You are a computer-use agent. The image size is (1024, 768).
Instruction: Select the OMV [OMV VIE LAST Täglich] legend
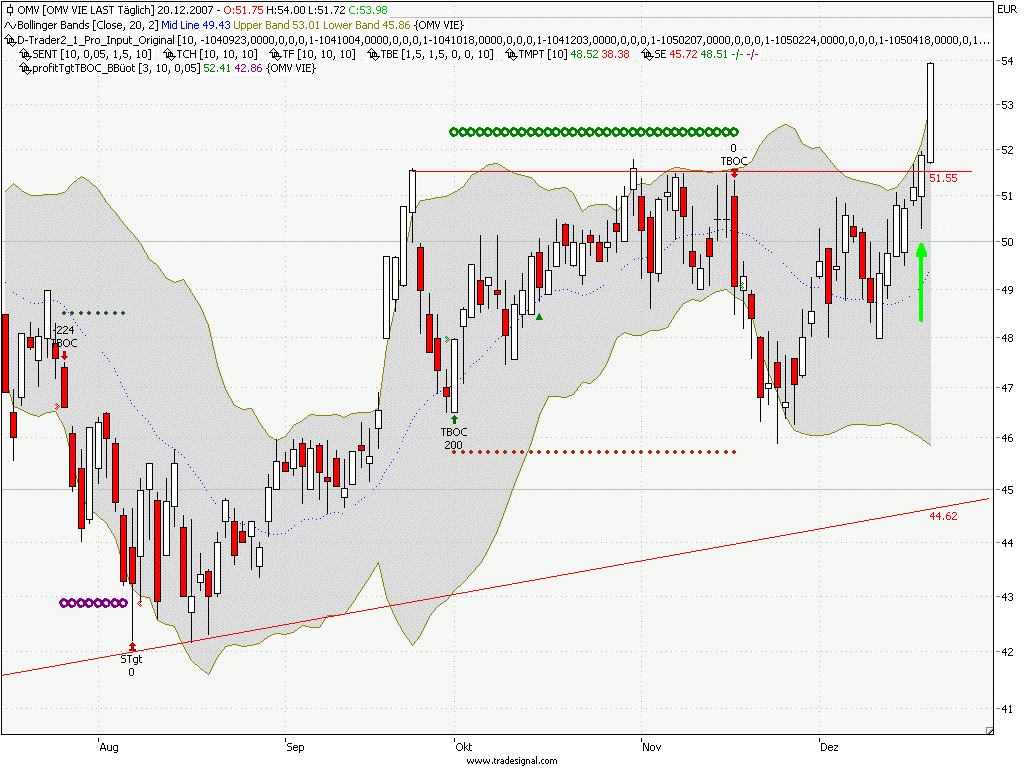coord(86,10)
